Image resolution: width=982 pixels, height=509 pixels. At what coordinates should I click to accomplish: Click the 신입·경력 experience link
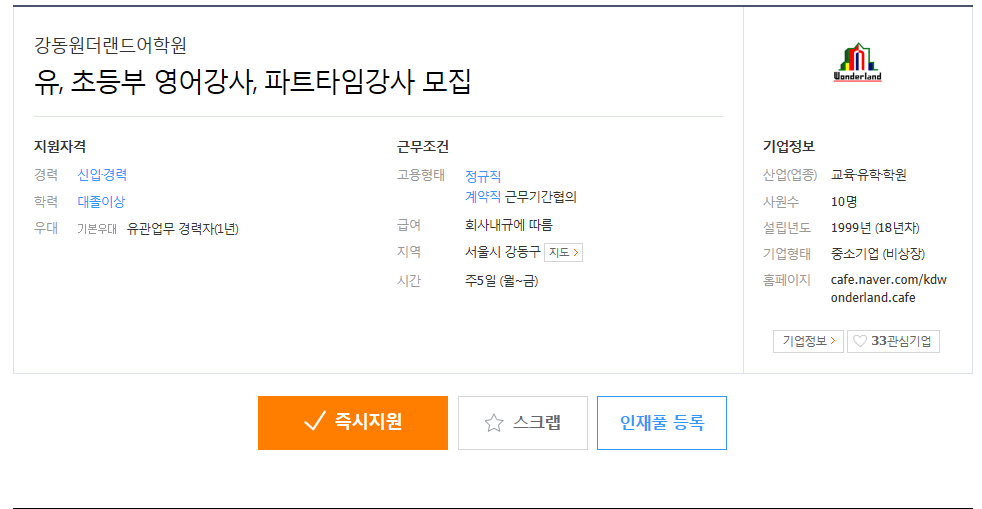coord(102,175)
